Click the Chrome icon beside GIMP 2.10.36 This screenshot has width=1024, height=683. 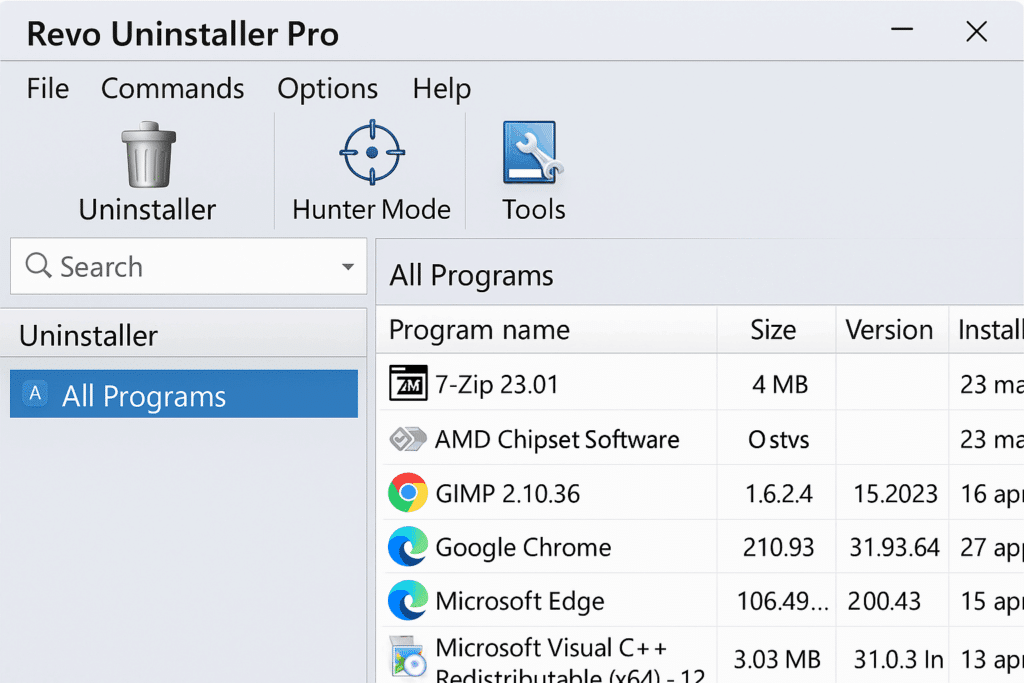(408, 492)
